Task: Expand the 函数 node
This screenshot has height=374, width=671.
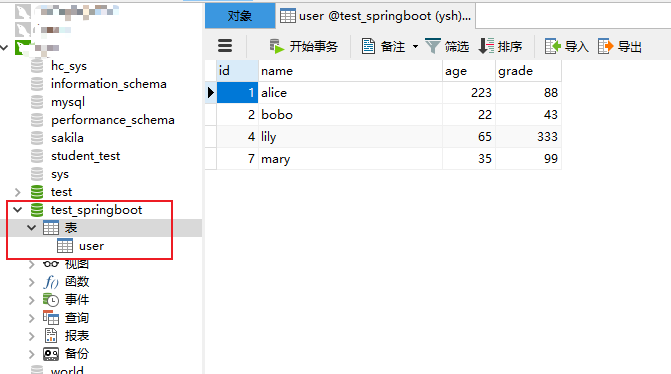Action: pyautogui.click(x=31, y=282)
